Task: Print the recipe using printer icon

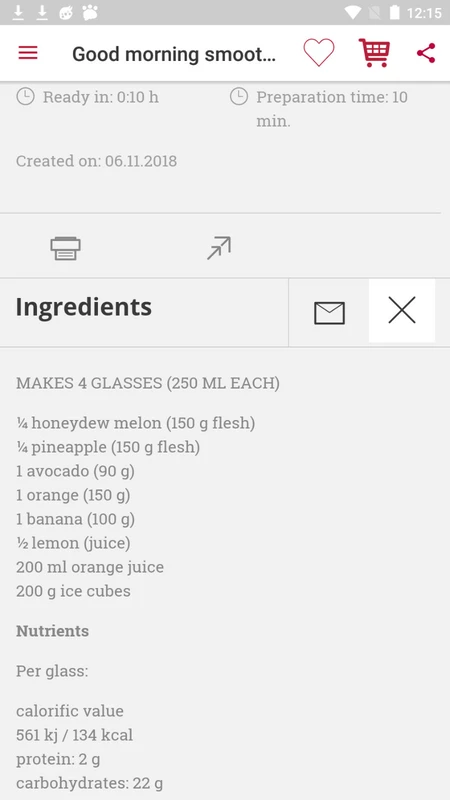Action: (65, 248)
